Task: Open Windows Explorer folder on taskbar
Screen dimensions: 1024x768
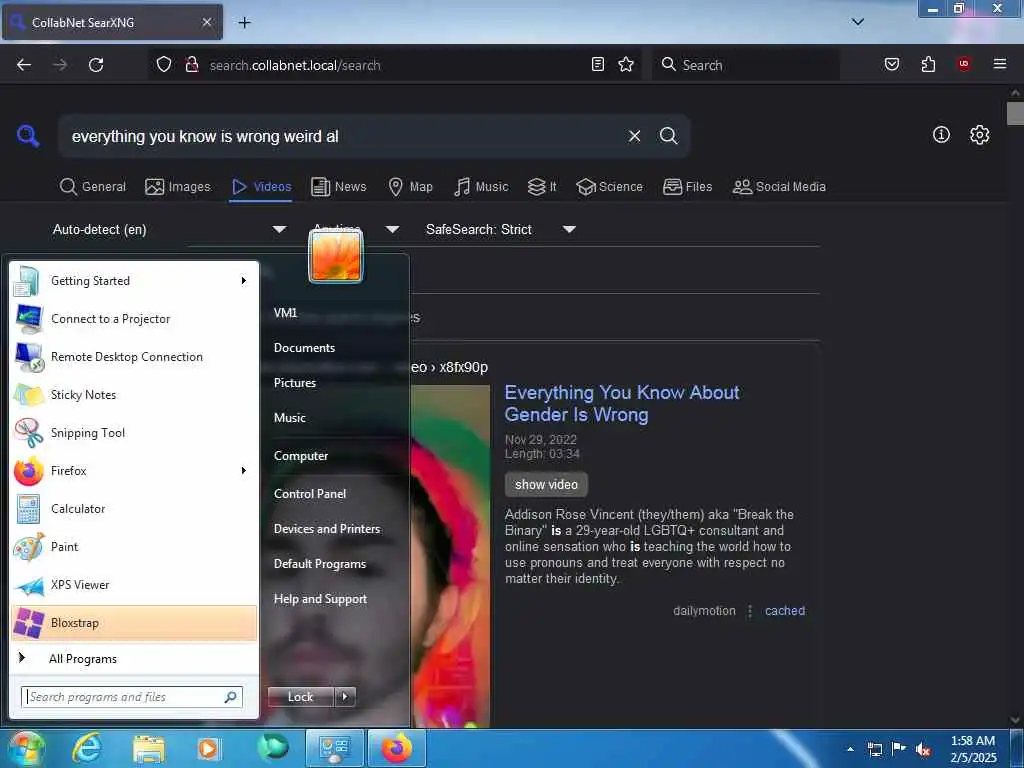Action: click(x=149, y=748)
